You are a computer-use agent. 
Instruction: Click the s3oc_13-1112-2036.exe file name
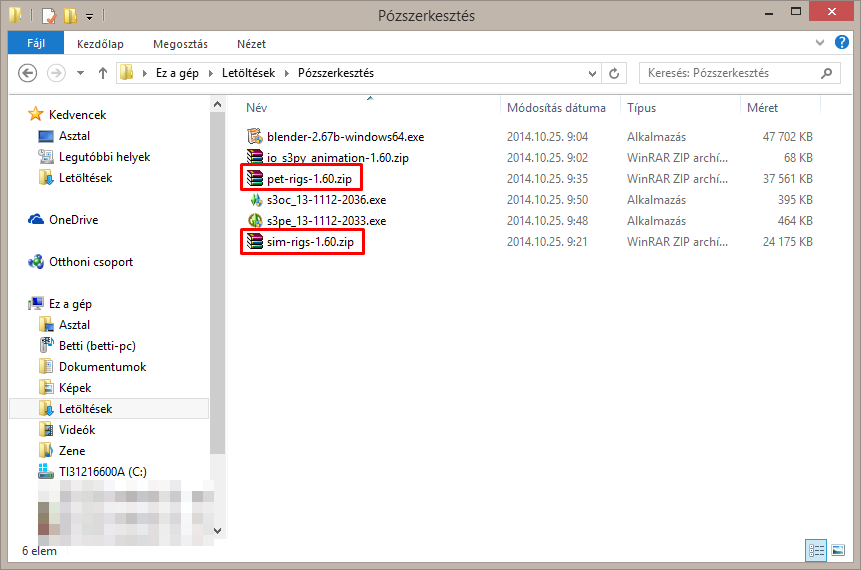point(326,200)
